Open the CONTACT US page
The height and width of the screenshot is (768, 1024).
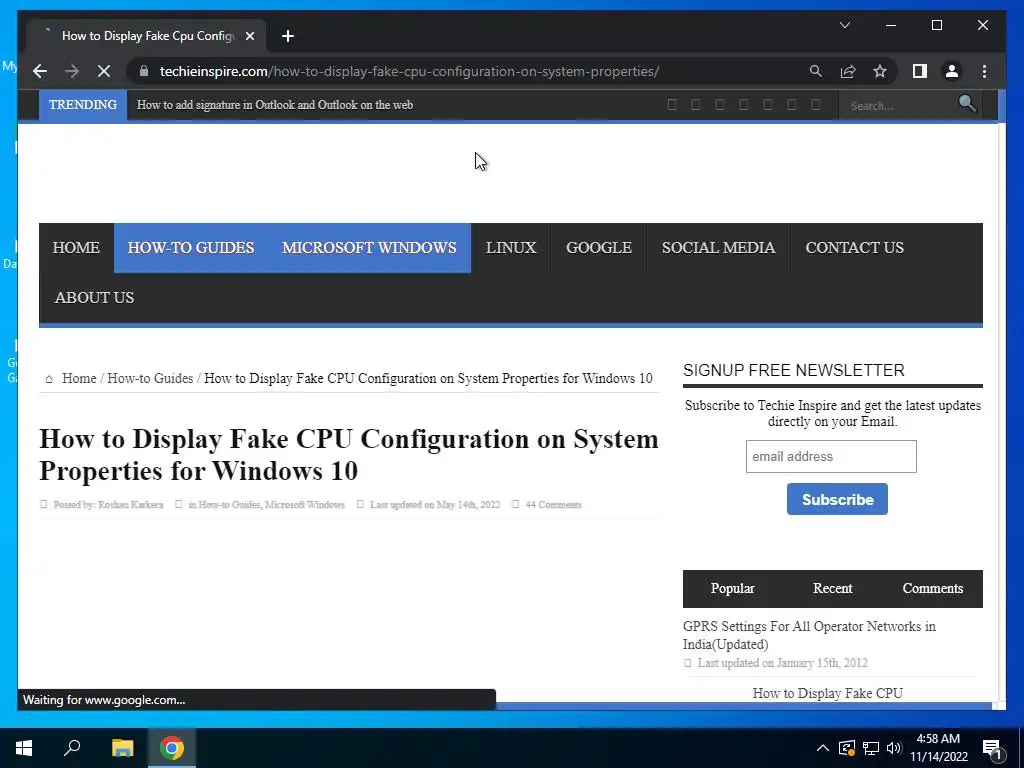pyautogui.click(x=854, y=248)
